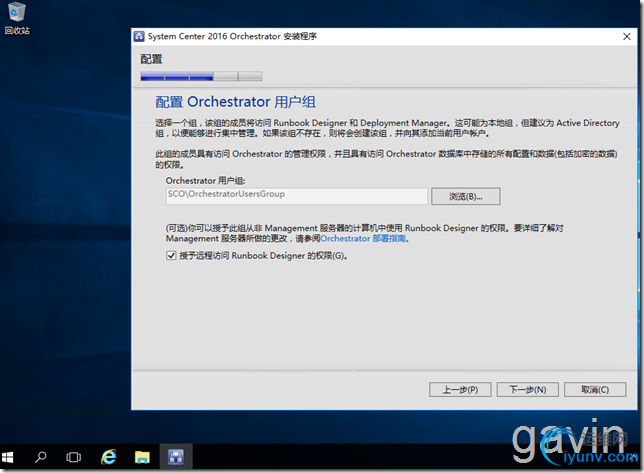Open File Explorer from the taskbar
644x473 pixels.
[x=142, y=457]
